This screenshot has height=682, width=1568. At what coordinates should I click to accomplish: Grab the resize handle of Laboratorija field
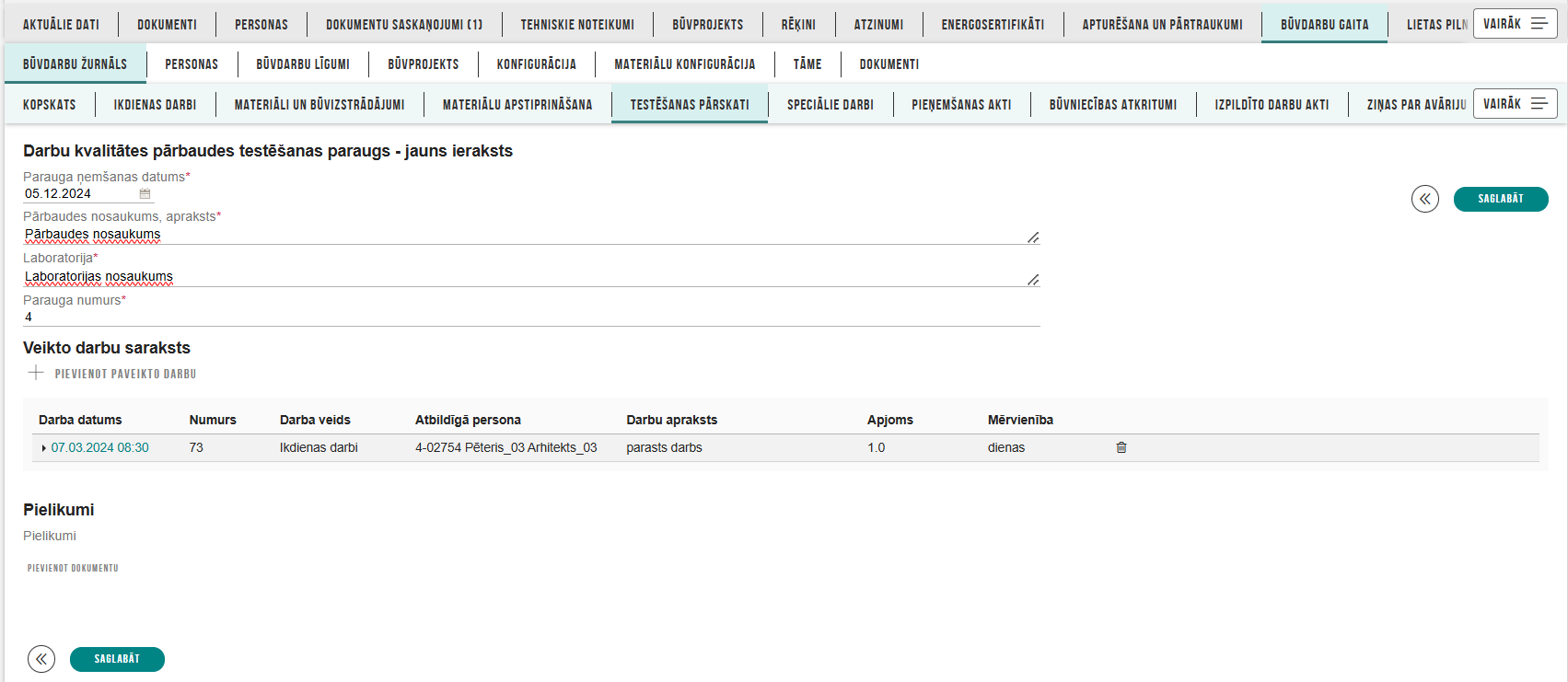click(x=1033, y=280)
